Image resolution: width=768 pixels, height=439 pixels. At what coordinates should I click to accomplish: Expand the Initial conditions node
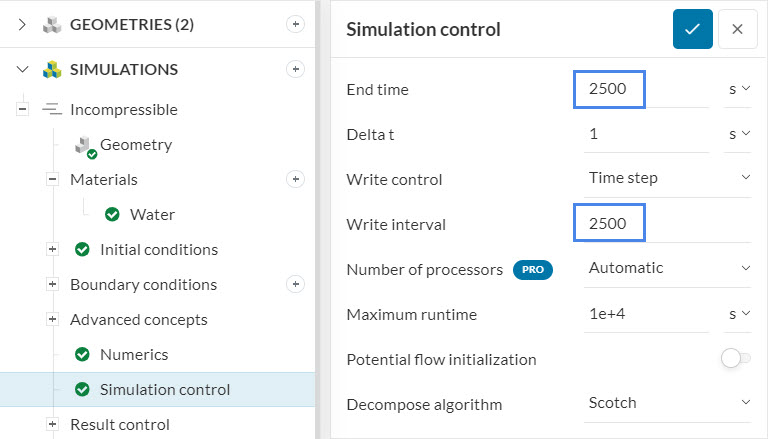(x=52, y=249)
